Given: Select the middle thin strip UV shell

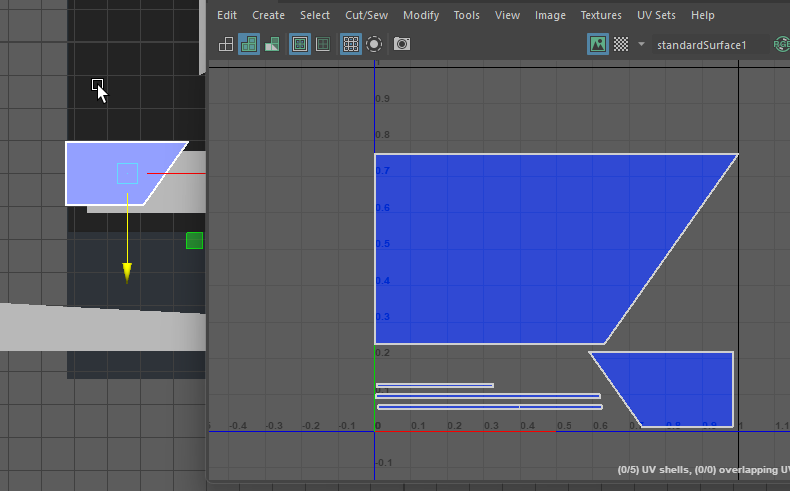Looking at the screenshot, I should [x=488, y=396].
